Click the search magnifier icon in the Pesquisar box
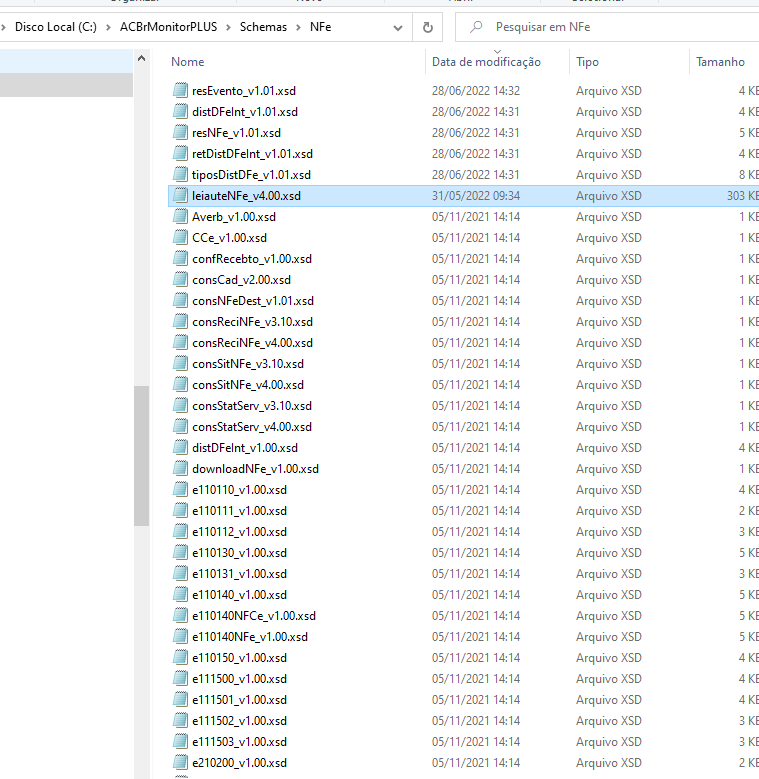Image resolution: width=759 pixels, height=779 pixels. 476,27
